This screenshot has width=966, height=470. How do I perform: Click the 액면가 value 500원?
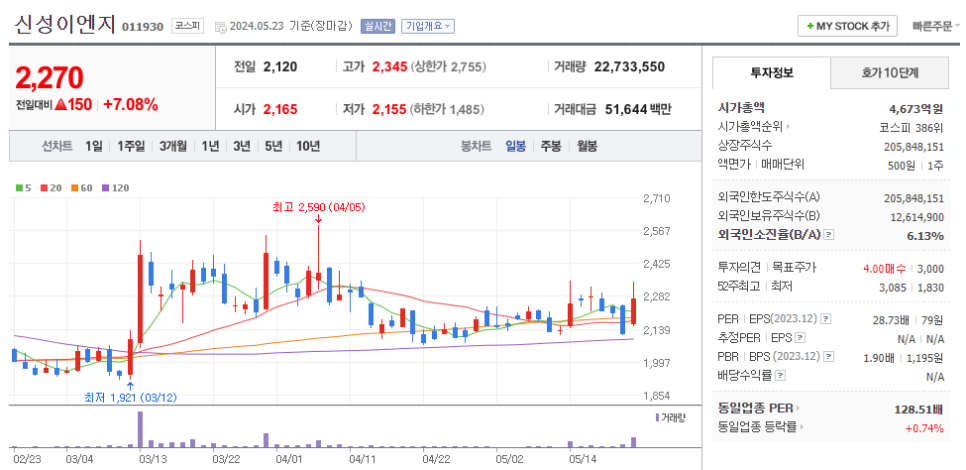pos(901,164)
